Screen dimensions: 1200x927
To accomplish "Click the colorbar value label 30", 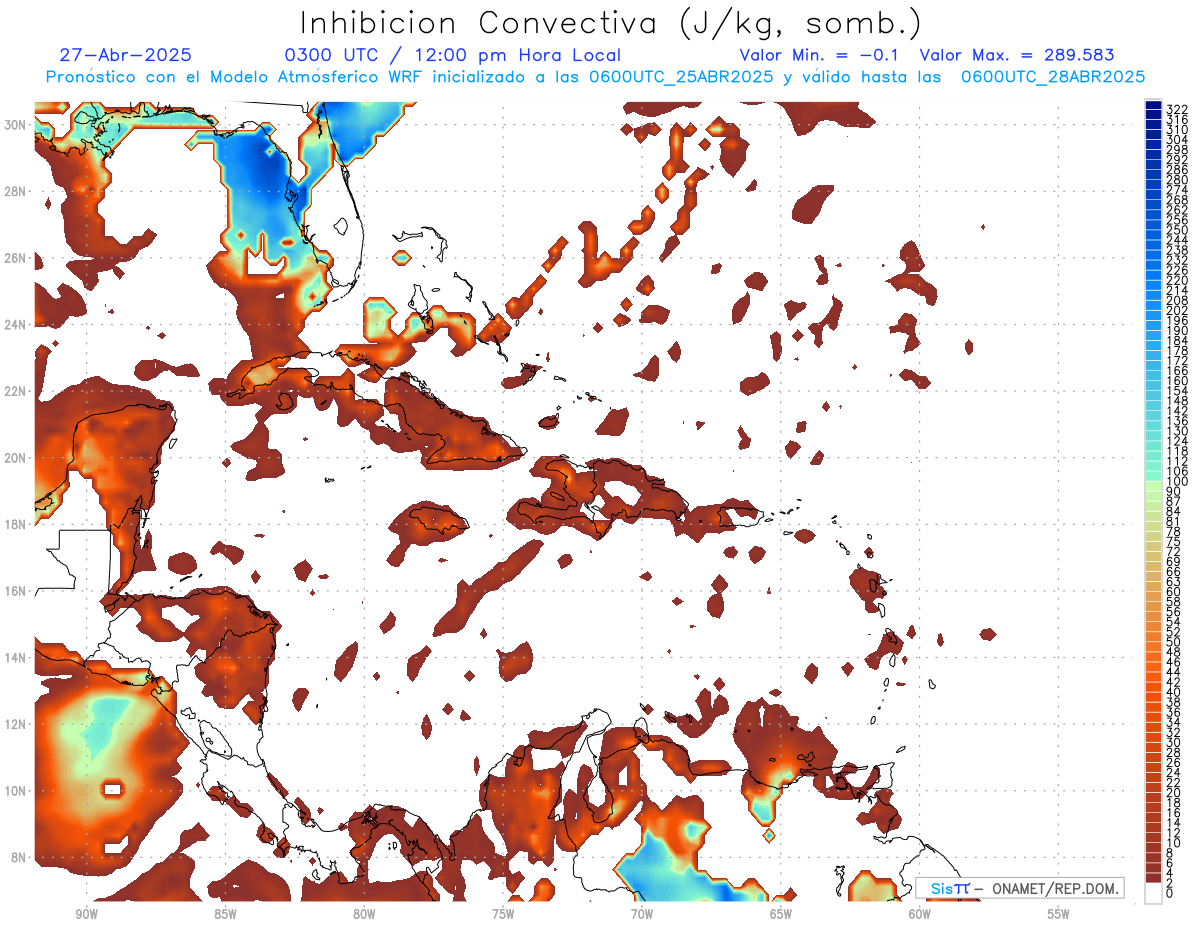I will 1174,742.
